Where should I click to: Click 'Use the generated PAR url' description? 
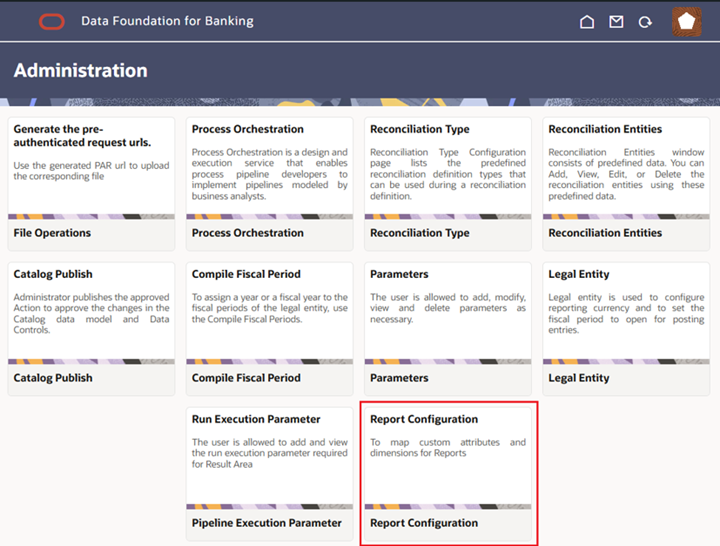pyautogui.click(x=91, y=171)
